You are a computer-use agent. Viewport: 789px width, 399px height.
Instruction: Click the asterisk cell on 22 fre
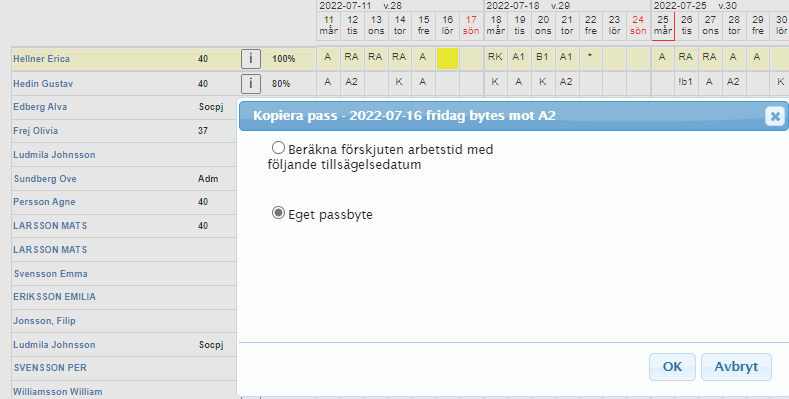coord(590,57)
